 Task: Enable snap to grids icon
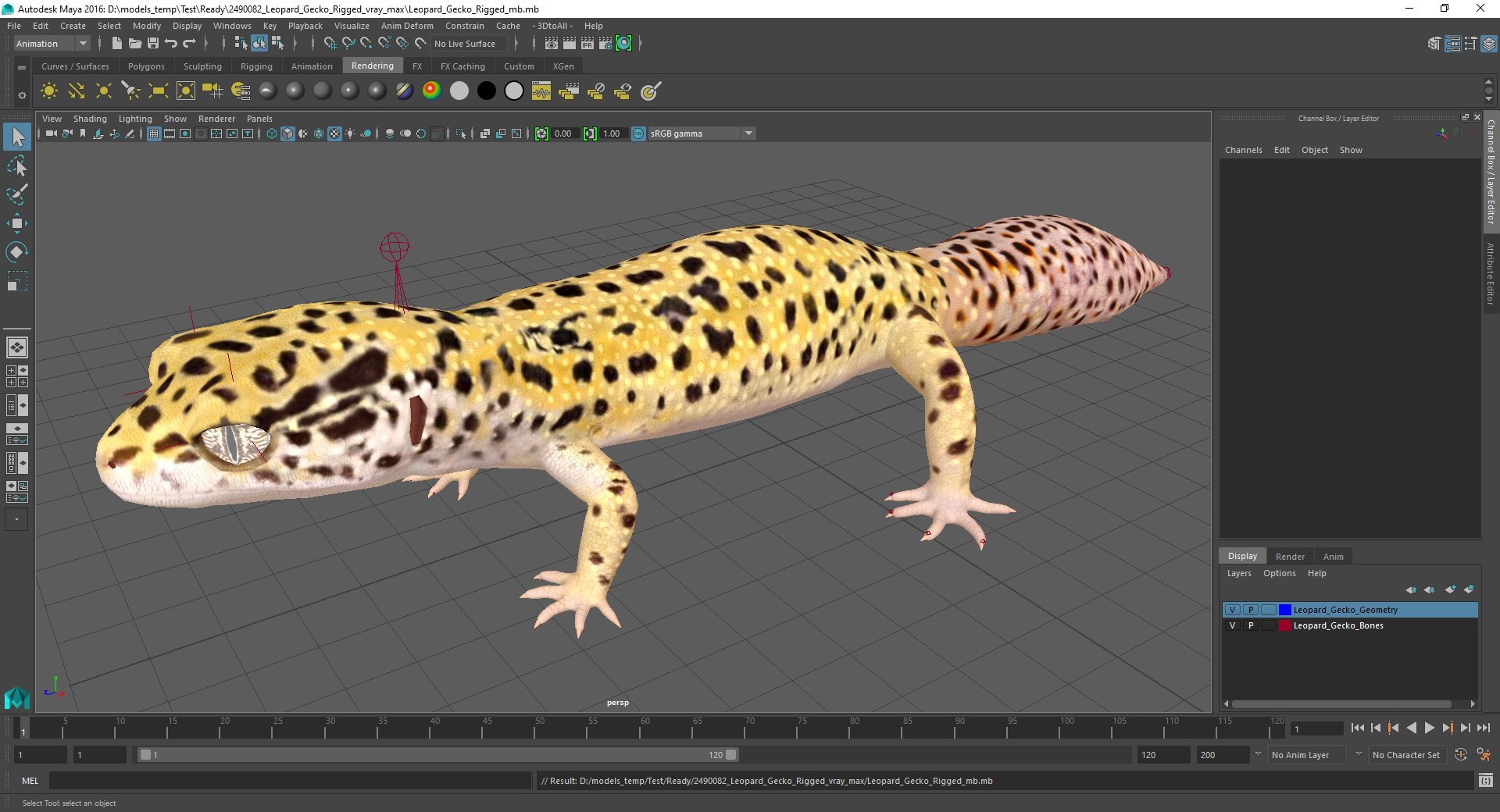[330, 44]
